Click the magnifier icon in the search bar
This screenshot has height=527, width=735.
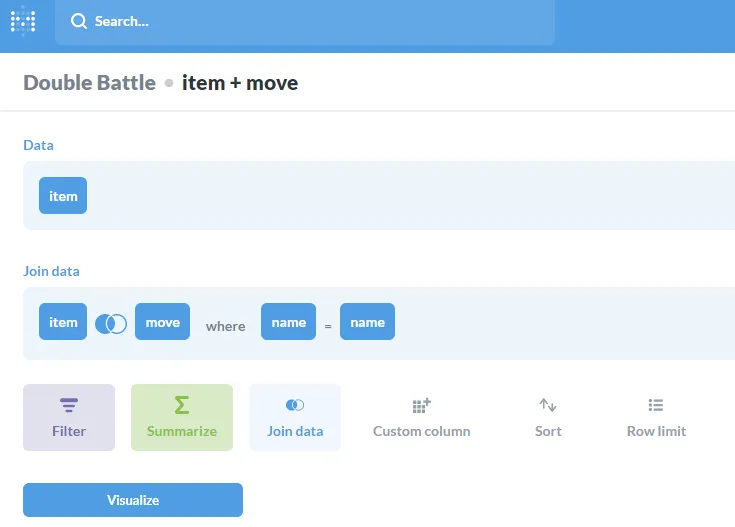(x=79, y=21)
